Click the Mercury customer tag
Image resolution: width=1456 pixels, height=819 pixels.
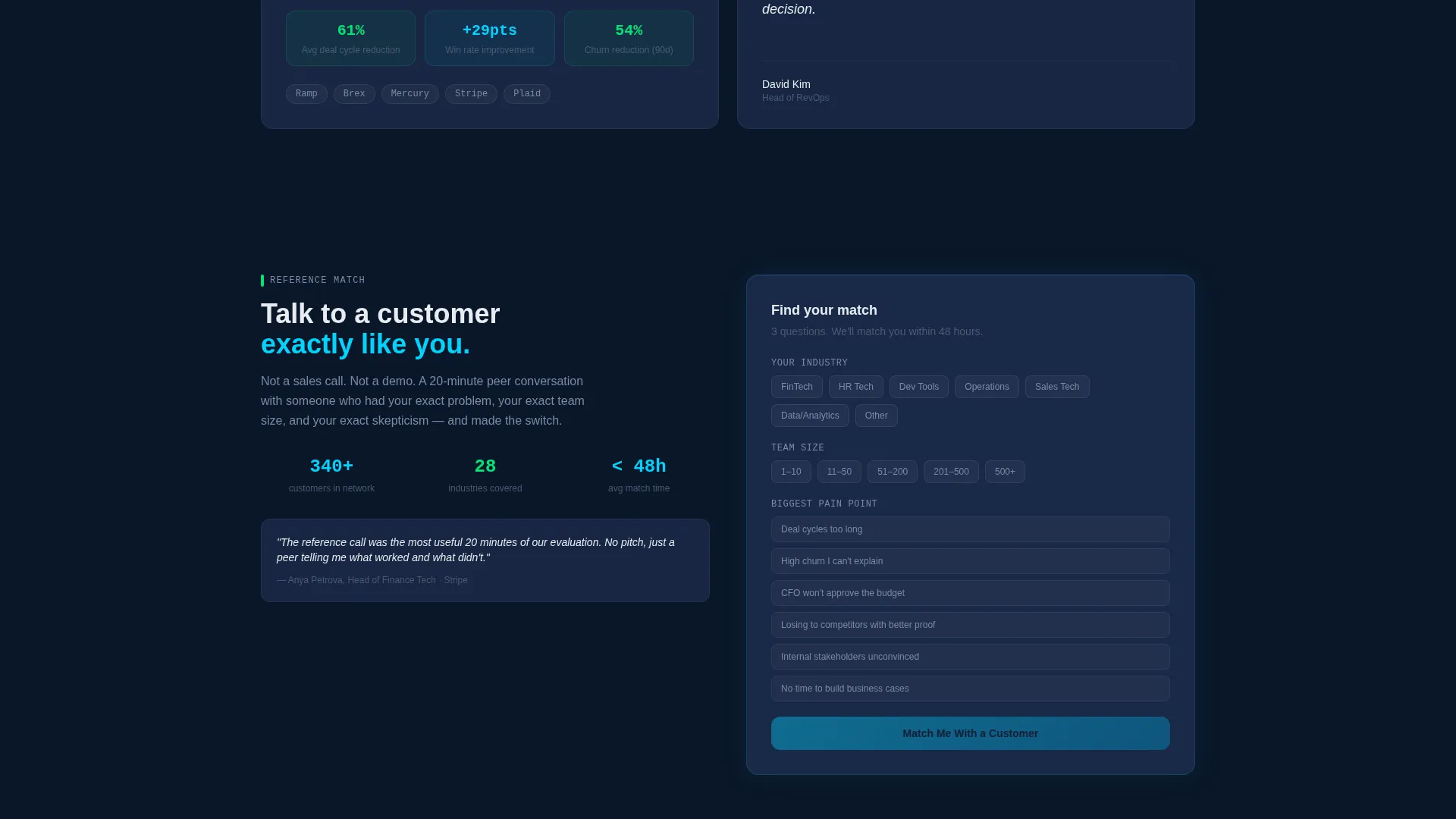tap(409, 94)
